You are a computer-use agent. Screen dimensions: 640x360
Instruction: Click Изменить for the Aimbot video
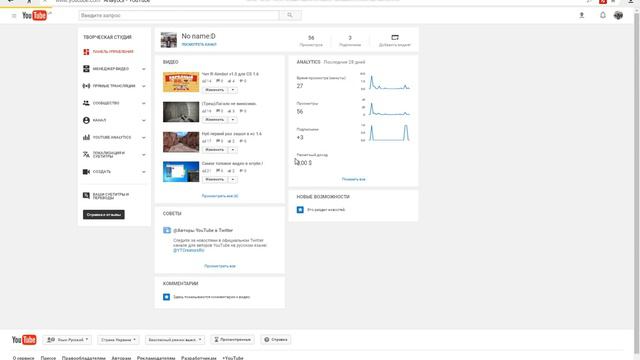coord(215,90)
